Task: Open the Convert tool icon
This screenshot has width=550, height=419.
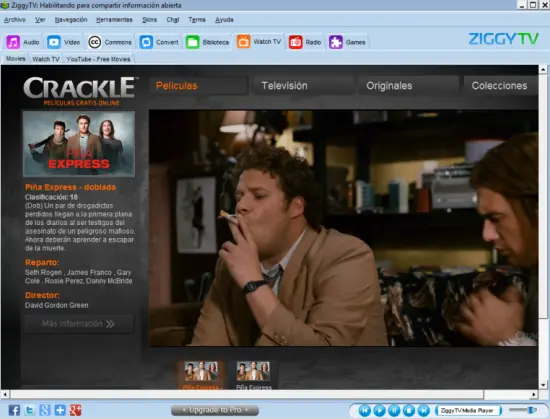Action: (x=146, y=42)
